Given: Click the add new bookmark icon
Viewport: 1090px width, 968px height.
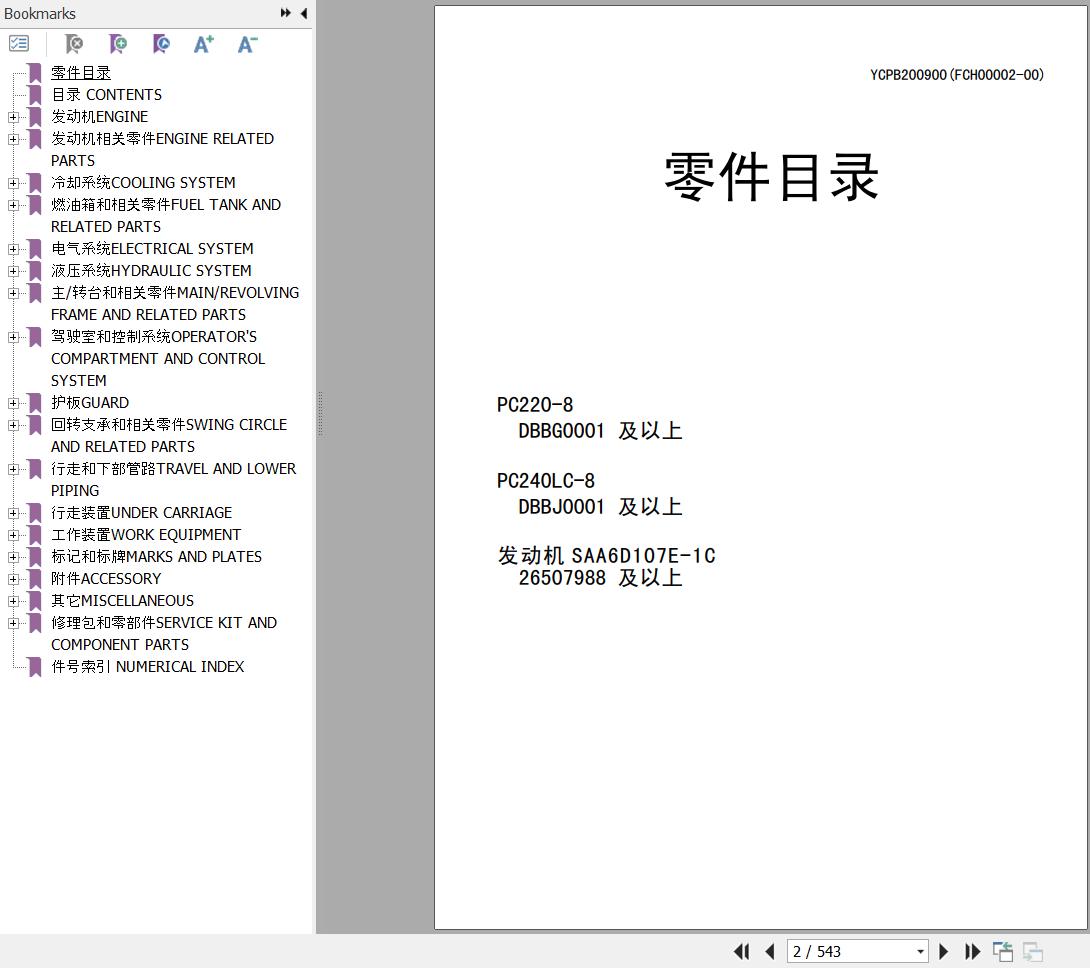Looking at the screenshot, I should (118, 44).
